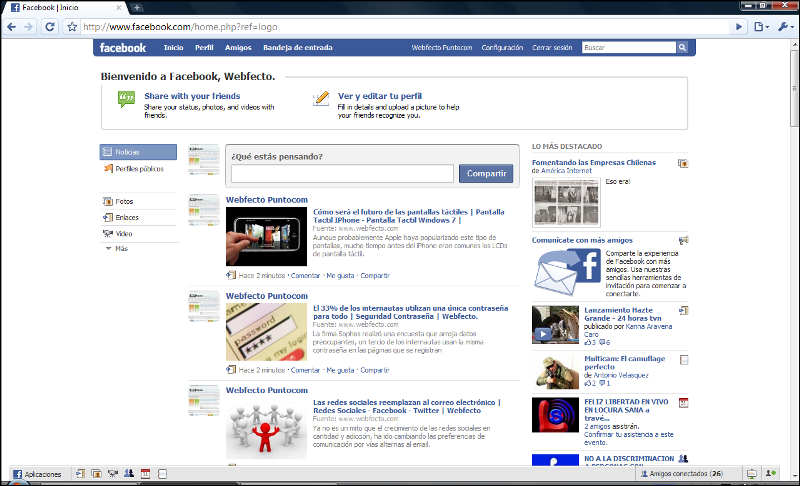Click the address bar URL field
Image resolution: width=800 pixels, height=486 pixels.
403,27
